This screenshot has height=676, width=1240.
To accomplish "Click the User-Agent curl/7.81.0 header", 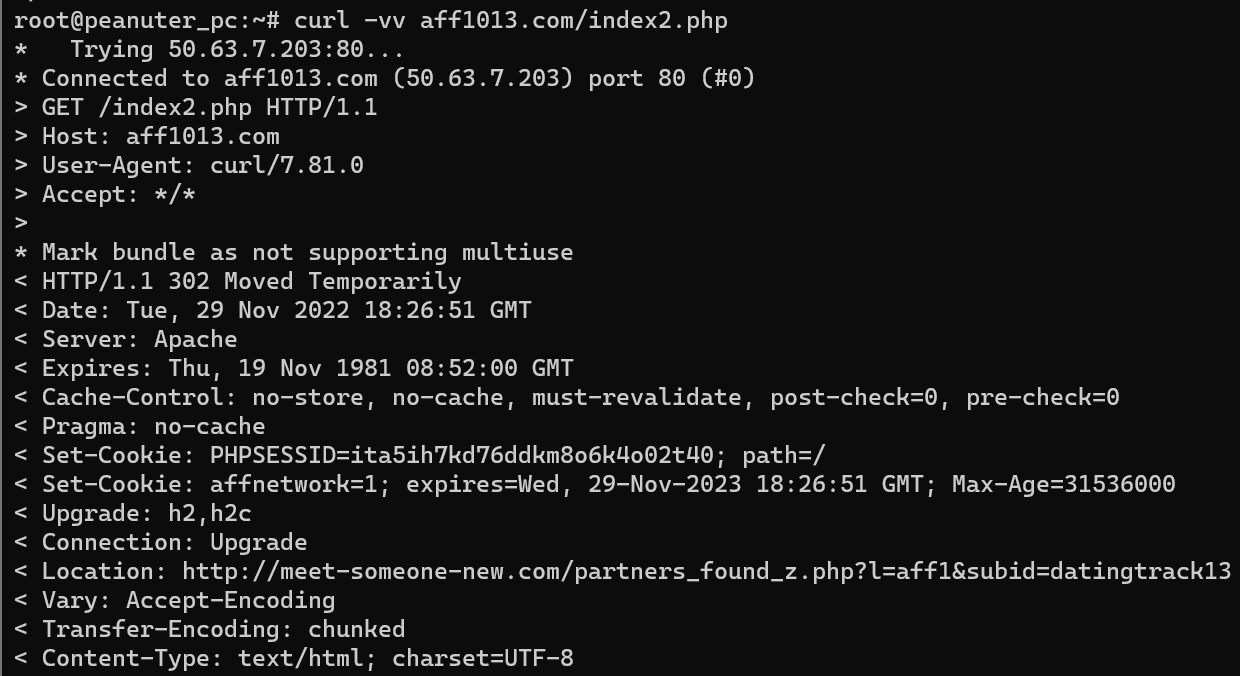I will point(202,165).
